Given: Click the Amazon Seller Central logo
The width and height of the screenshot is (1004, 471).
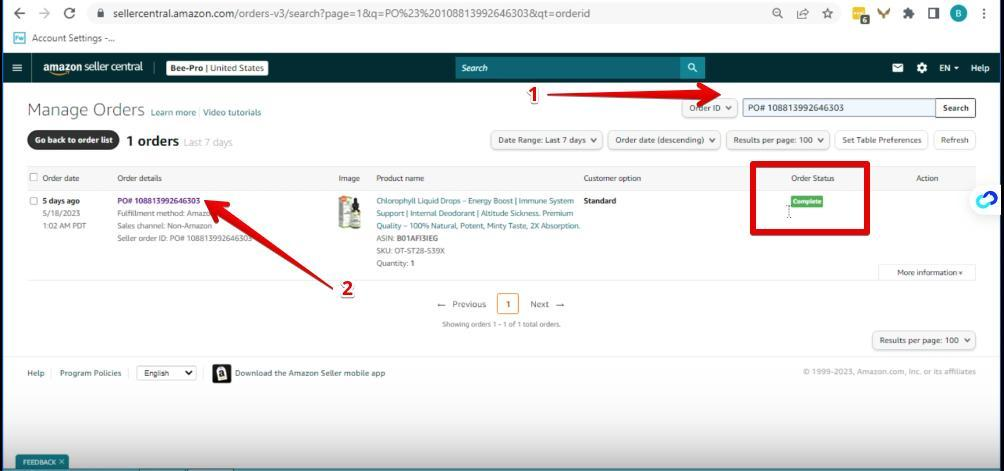Looking at the screenshot, I should pyautogui.click(x=93, y=68).
